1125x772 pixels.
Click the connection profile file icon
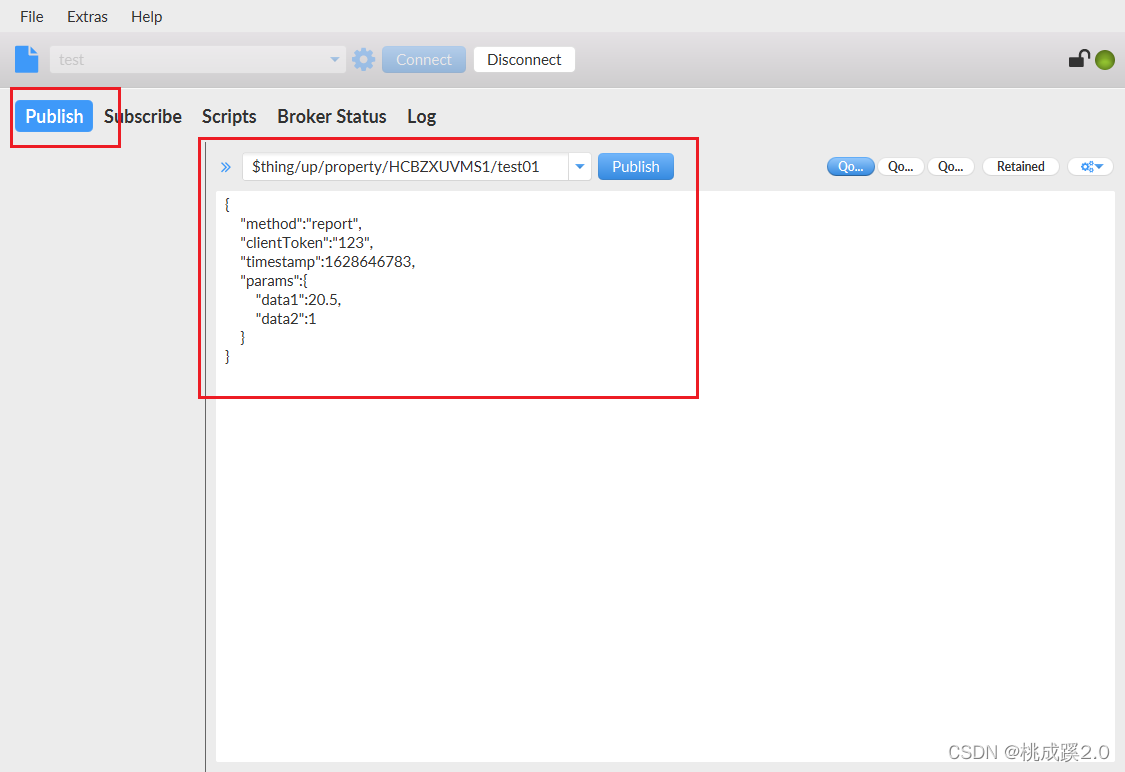tap(26, 59)
